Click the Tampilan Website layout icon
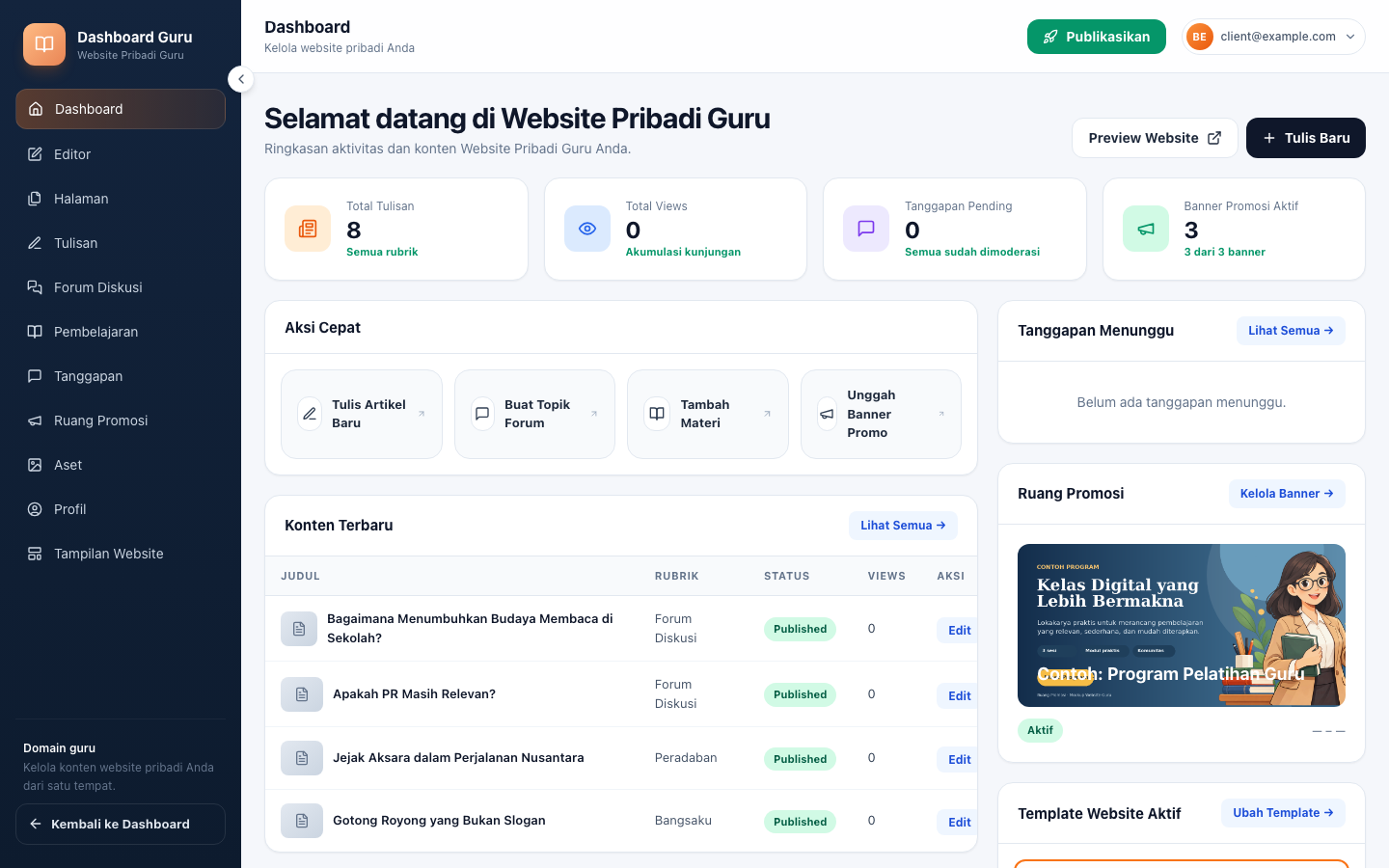This screenshot has width=1389, height=868. [x=35, y=554]
